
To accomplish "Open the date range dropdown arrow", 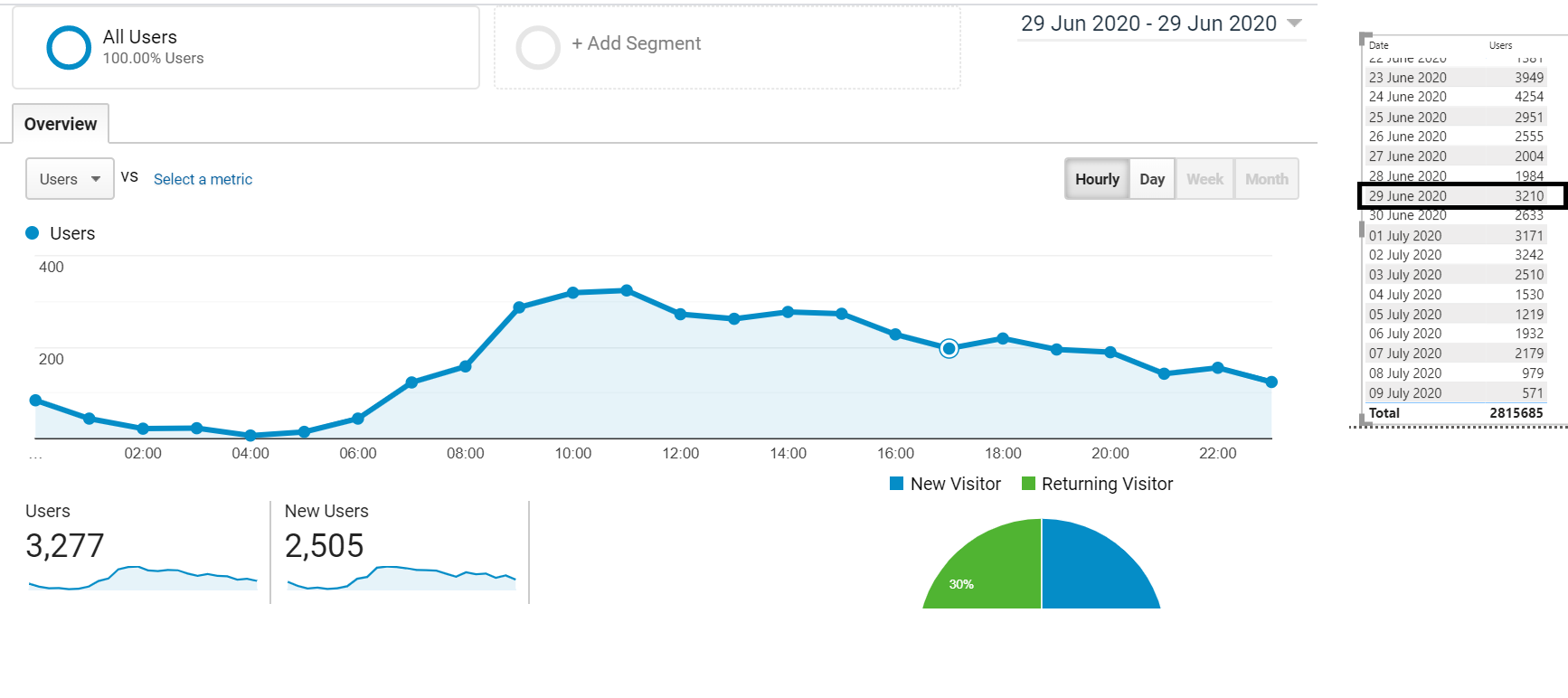I will pos(1295,24).
